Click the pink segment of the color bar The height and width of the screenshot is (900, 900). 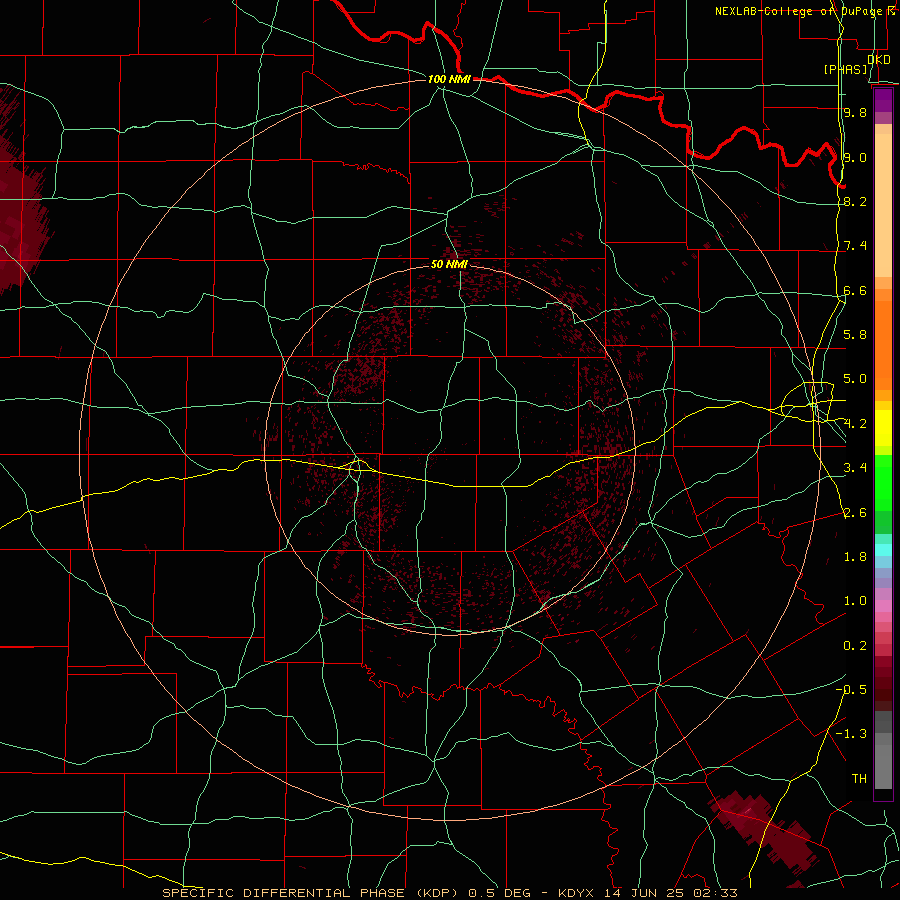[x=883, y=606]
